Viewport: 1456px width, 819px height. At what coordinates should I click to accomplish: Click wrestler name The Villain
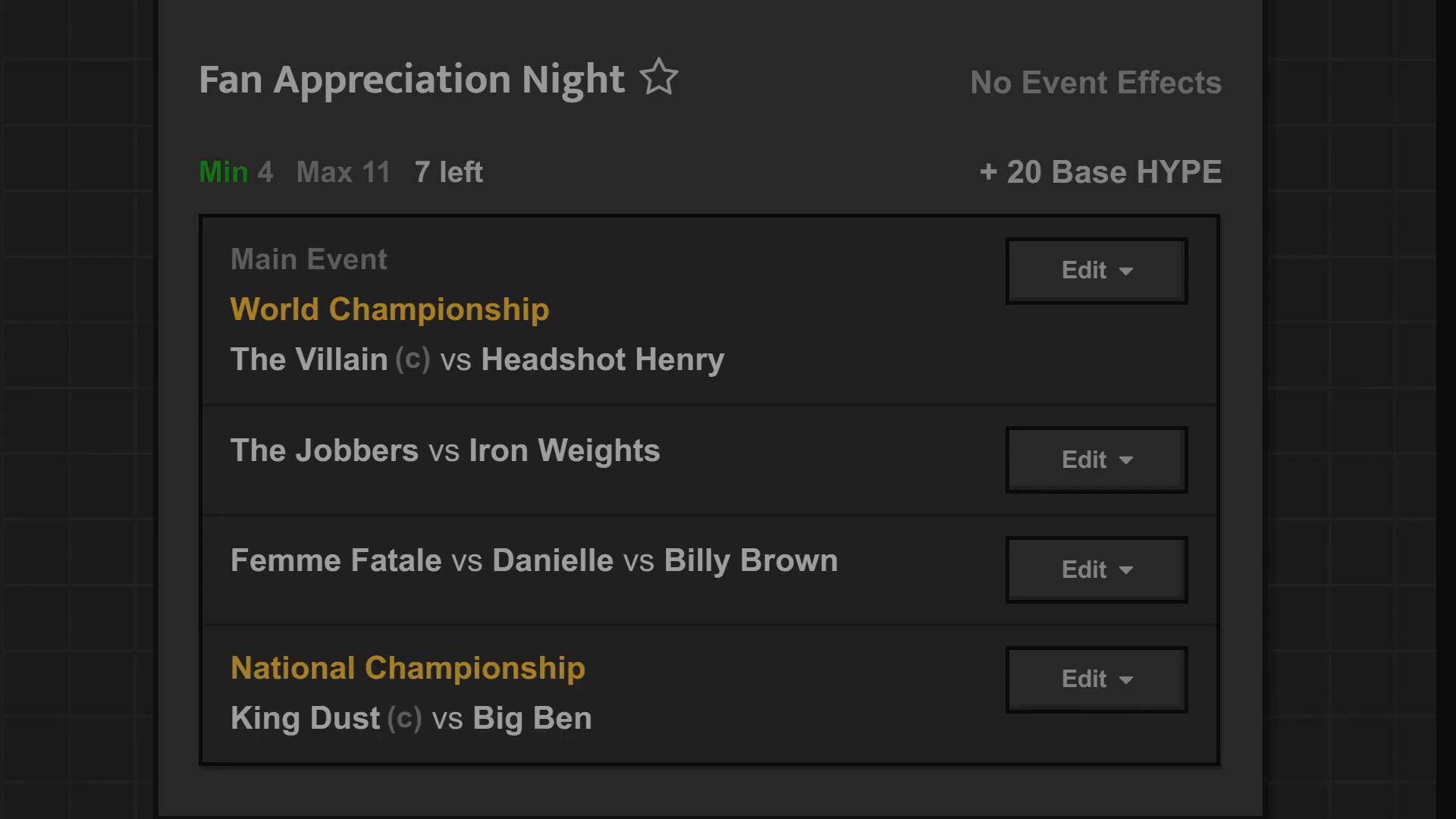(309, 359)
